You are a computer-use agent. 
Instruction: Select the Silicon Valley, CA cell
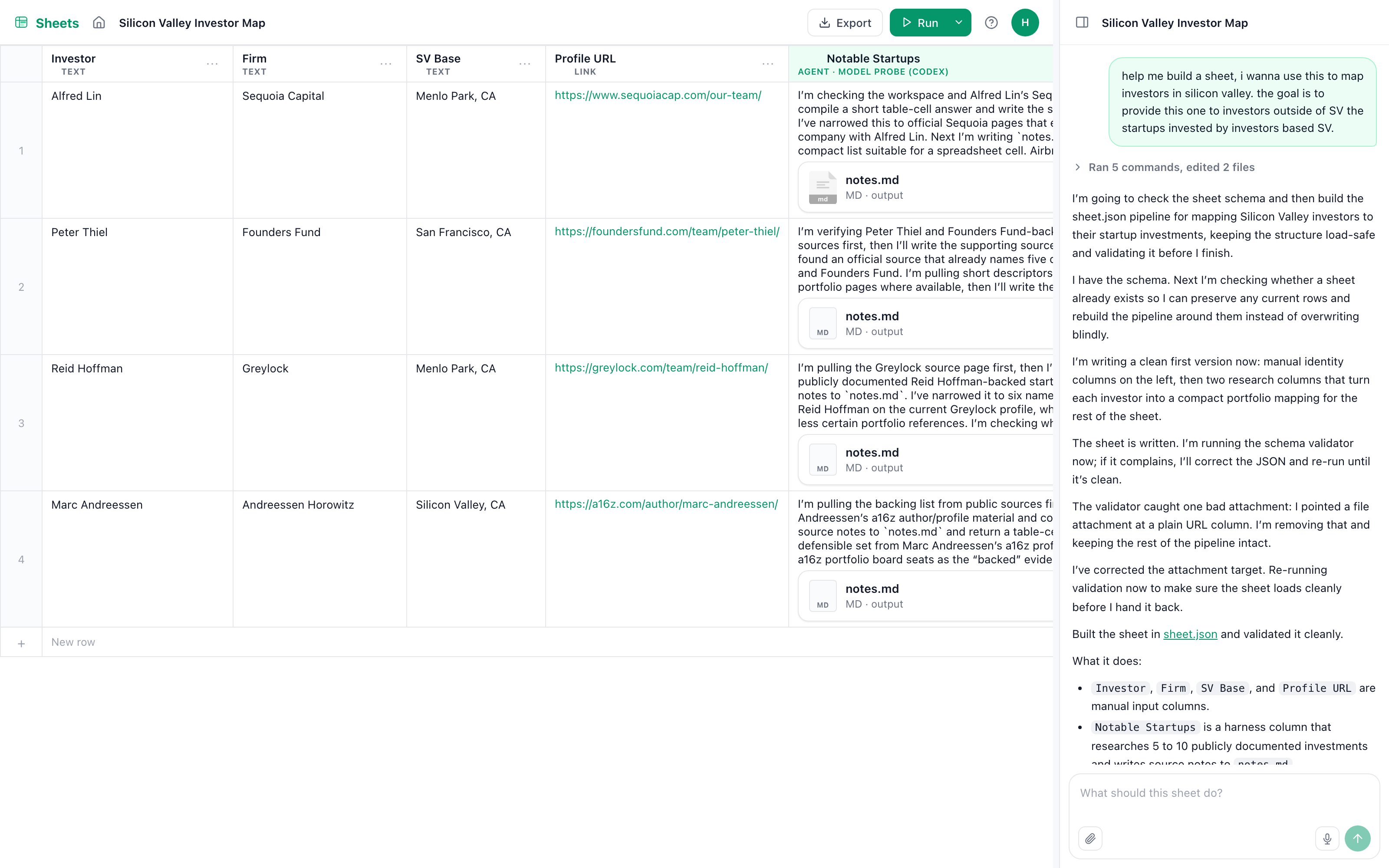[476, 559]
